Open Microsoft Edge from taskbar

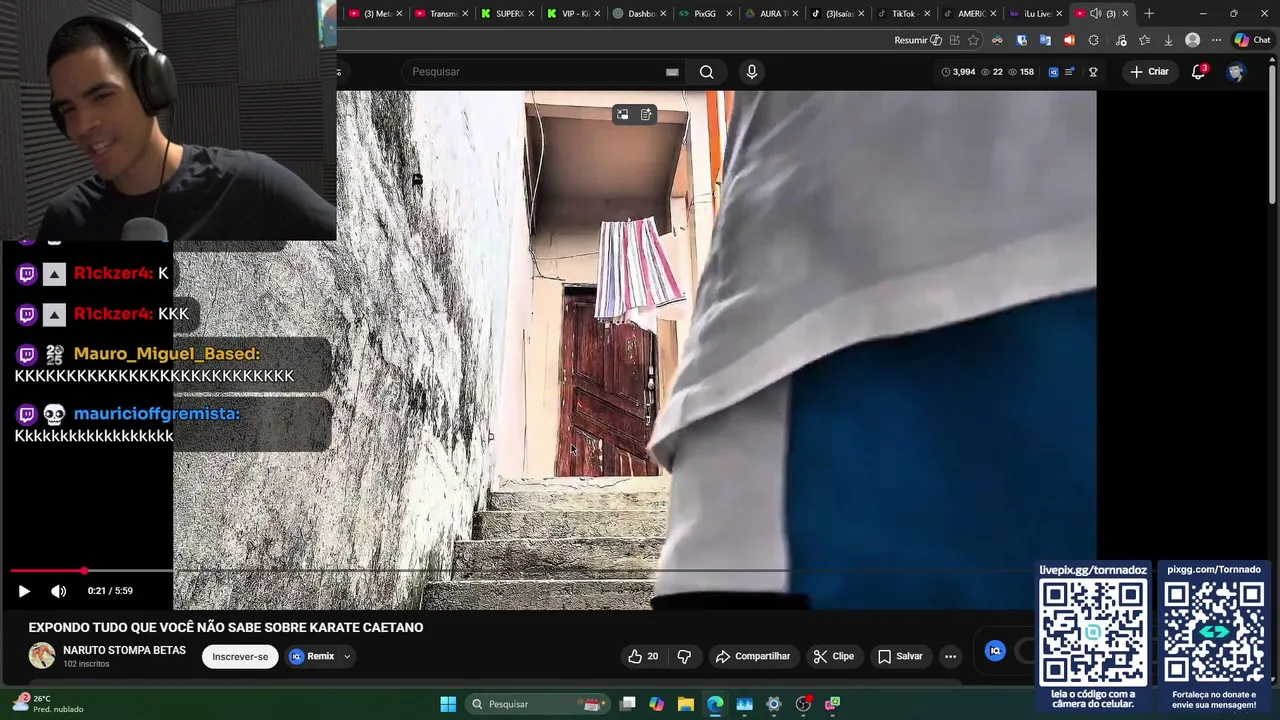point(715,704)
